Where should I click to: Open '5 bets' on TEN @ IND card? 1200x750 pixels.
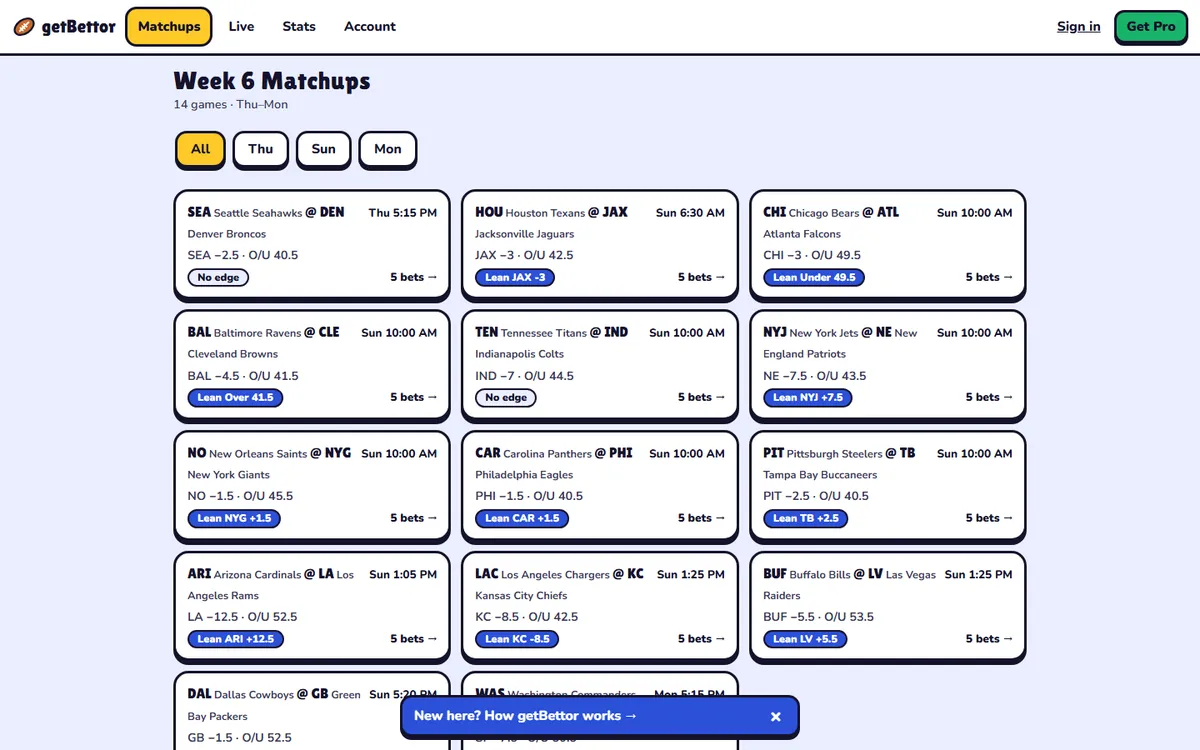[x=702, y=397]
